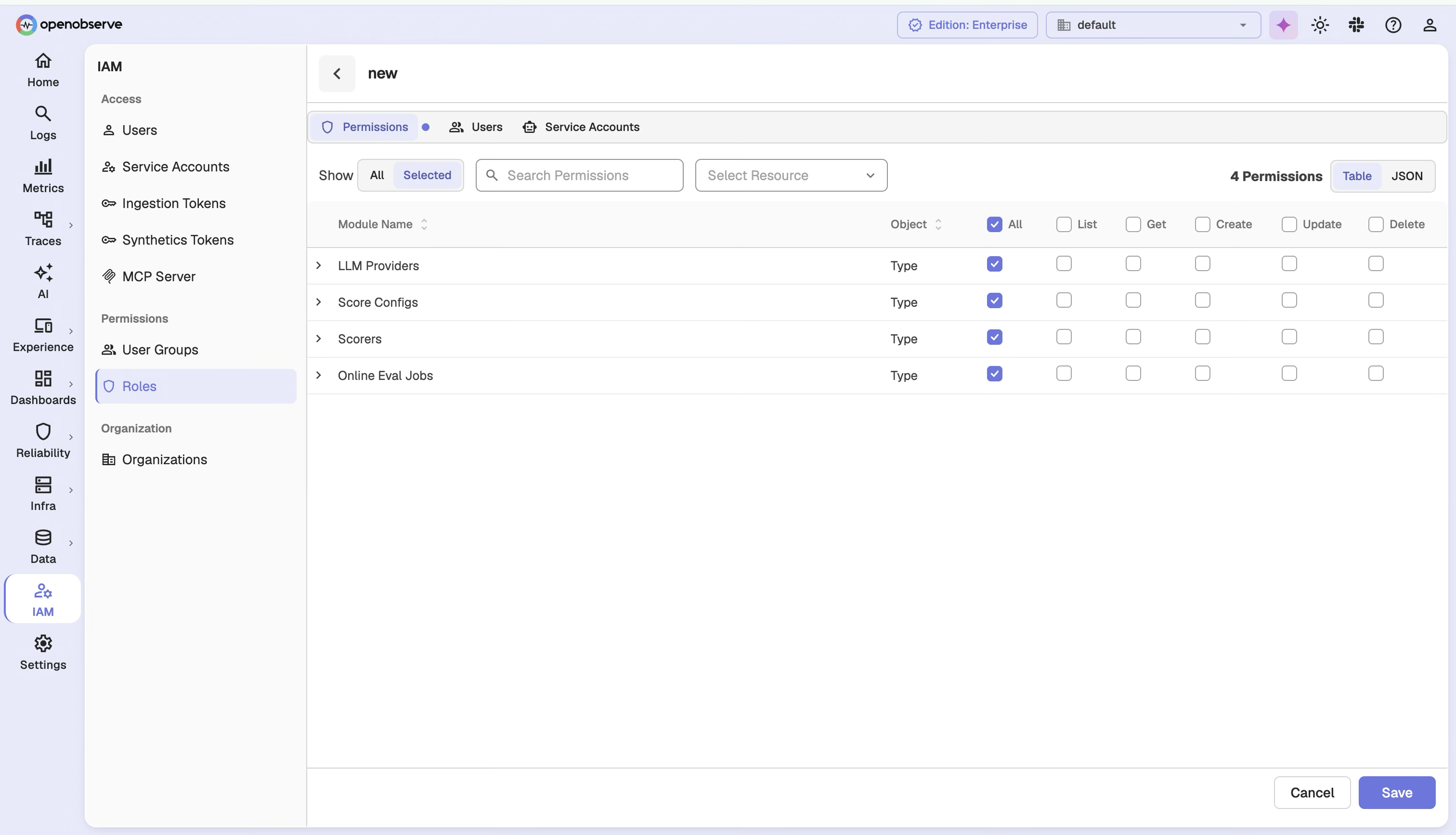Screen dimensions: 1456x835
Task: Expand the Traces submenu chevron
Action: click(71, 225)
